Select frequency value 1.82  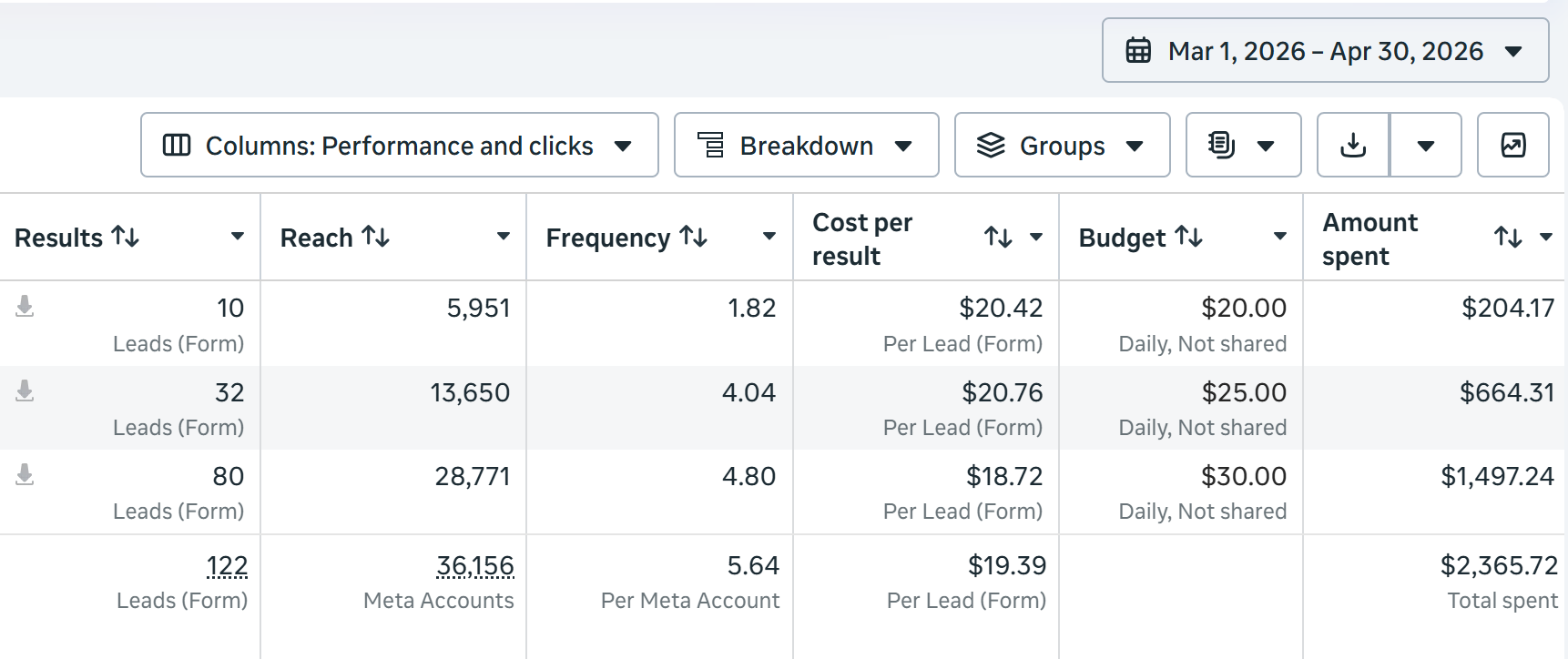point(752,308)
